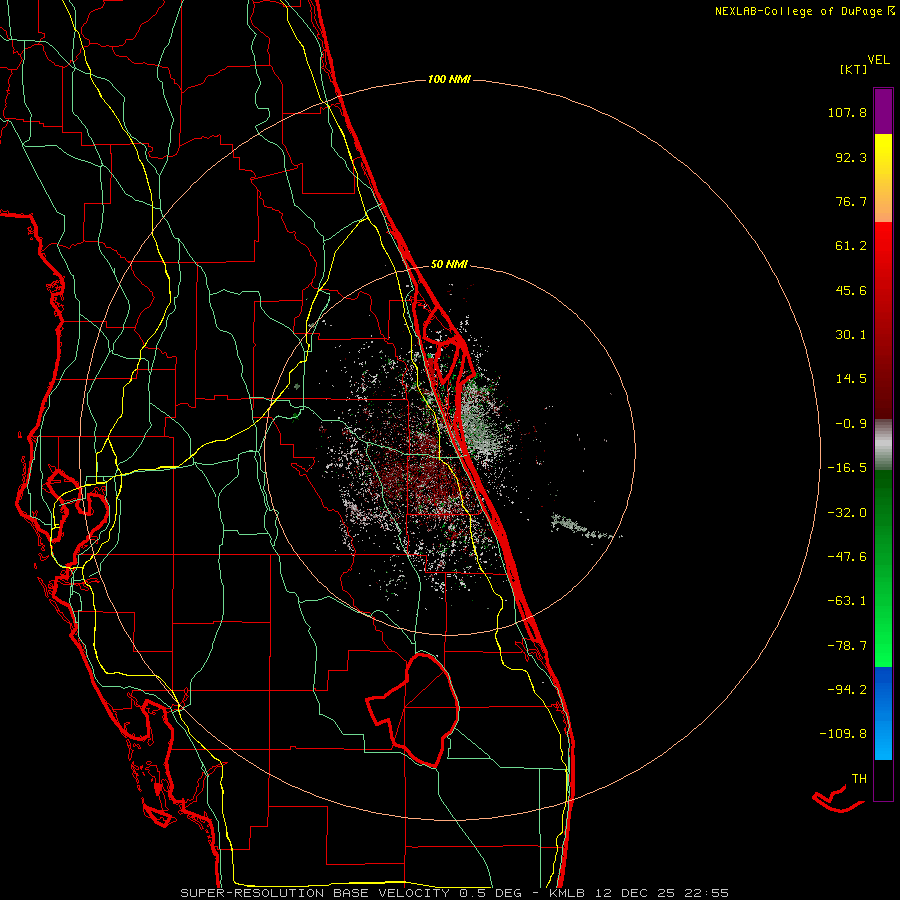Click the 45.6 velocity scale value
900x900 pixels.
(x=851, y=290)
